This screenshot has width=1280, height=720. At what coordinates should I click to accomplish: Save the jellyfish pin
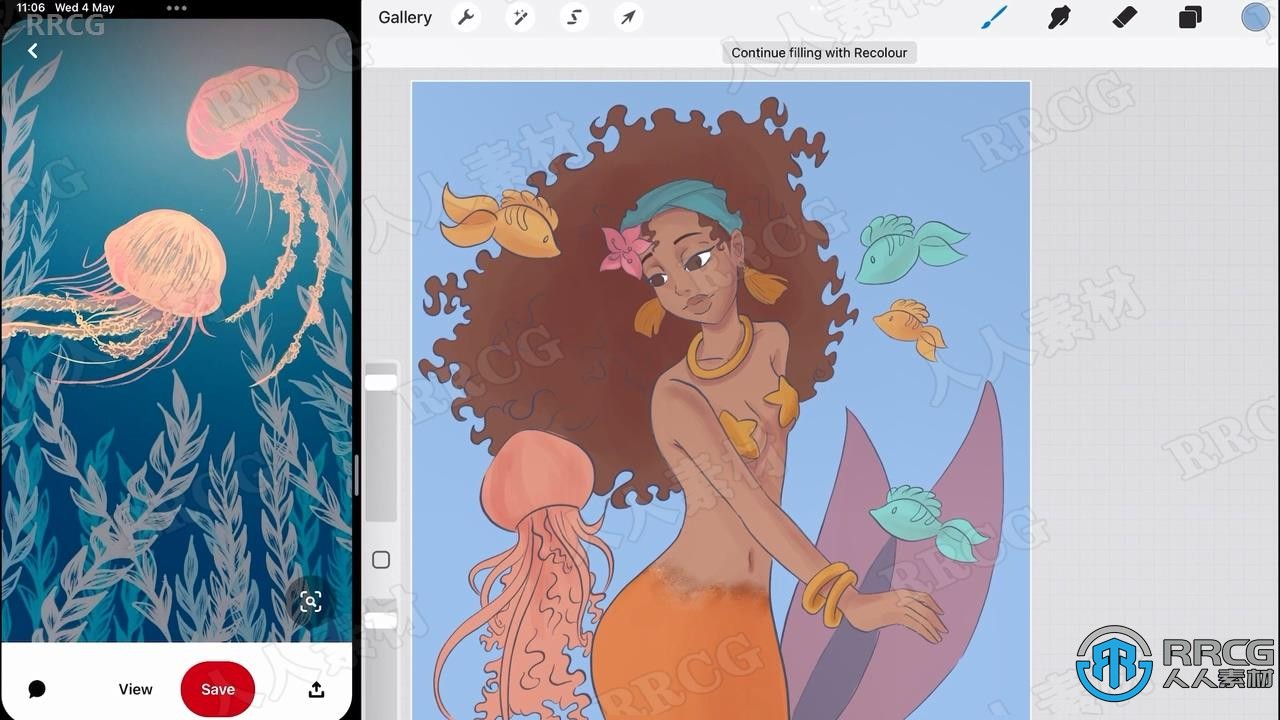coord(218,689)
